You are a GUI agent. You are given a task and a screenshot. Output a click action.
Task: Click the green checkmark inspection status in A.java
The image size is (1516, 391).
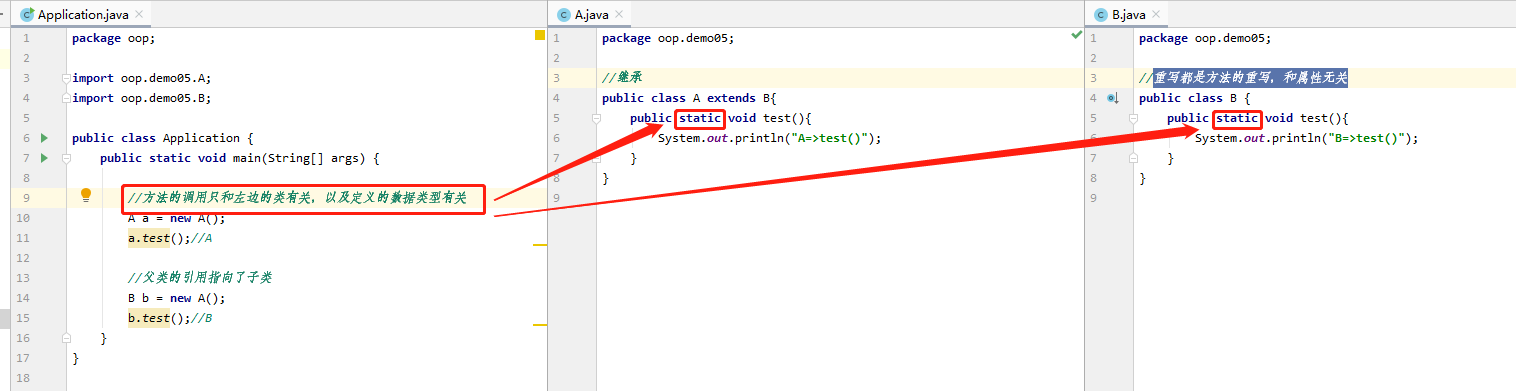1076,35
